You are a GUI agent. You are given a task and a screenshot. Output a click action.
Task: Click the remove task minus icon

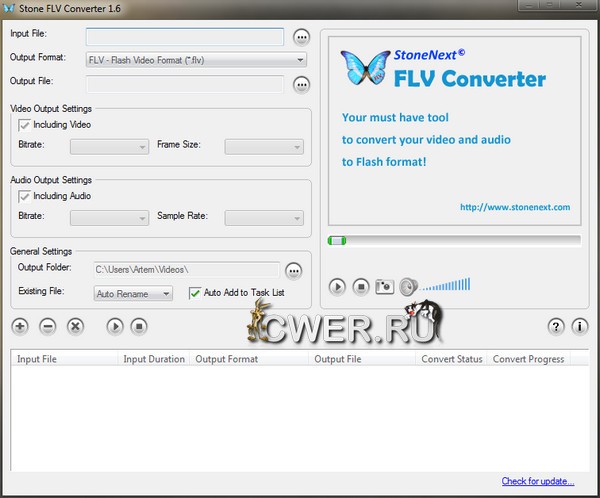(47, 326)
